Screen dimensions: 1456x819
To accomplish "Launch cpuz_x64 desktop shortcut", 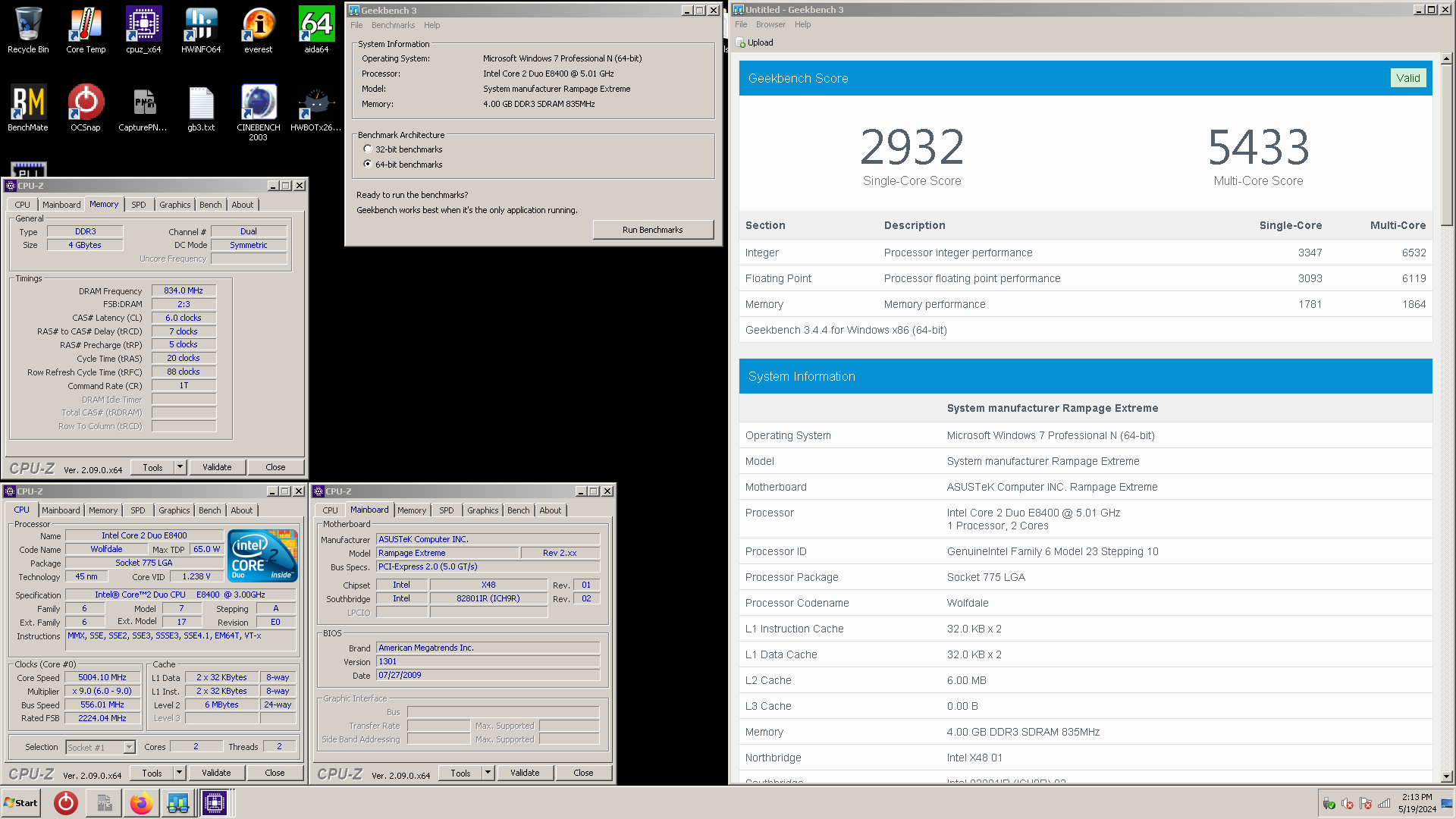I will pos(143,30).
